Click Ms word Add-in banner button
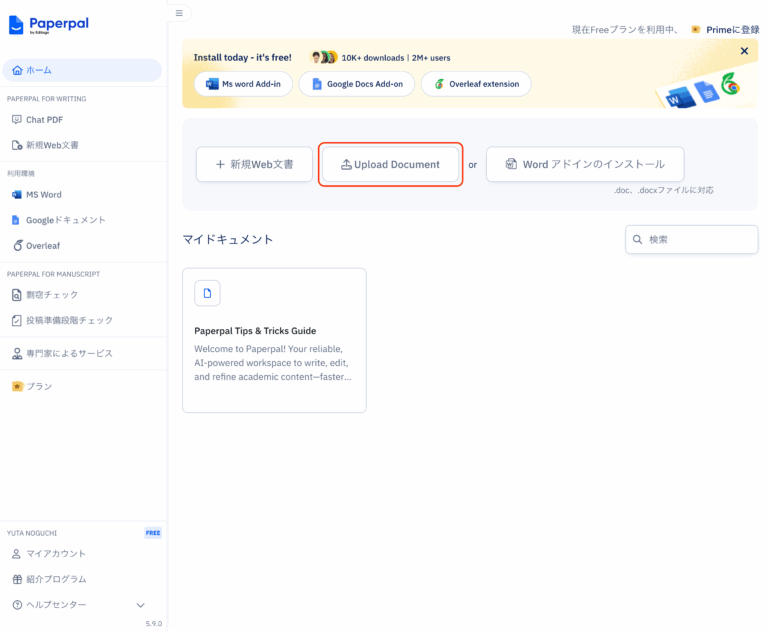The width and height of the screenshot is (768, 631). (244, 84)
